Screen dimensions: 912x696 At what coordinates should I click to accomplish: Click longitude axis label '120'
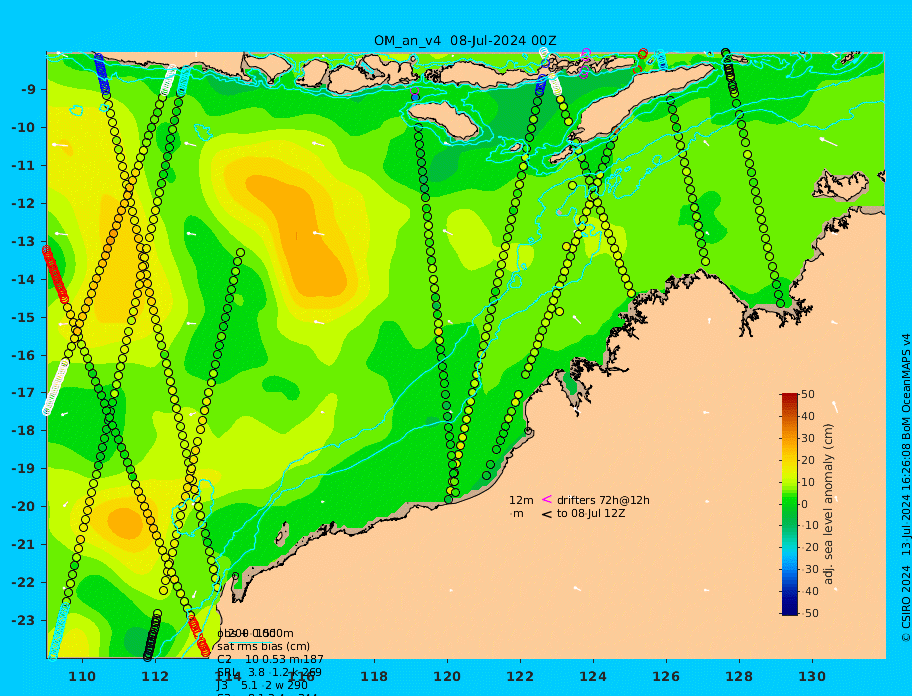pos(447,677)
